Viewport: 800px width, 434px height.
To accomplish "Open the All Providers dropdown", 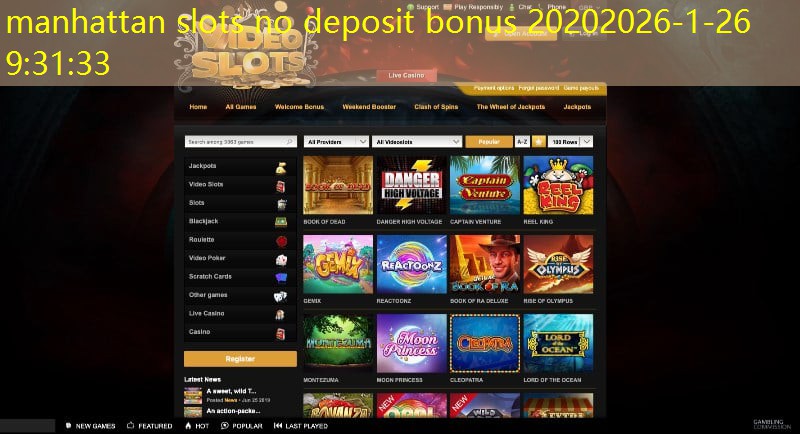I will pyautogui.click(x=336, y=142).
